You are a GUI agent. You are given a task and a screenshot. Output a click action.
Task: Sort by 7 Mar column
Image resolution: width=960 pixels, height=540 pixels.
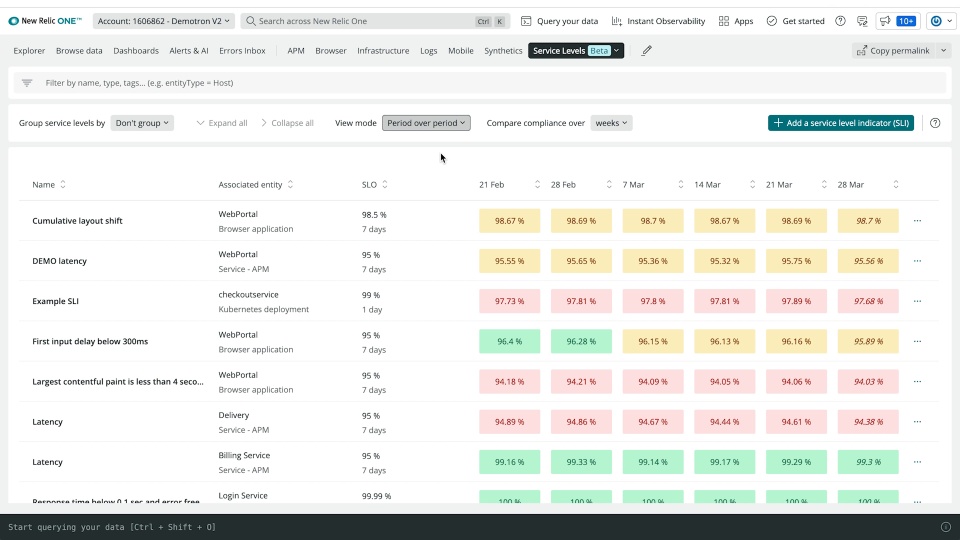tap(680, 184)
